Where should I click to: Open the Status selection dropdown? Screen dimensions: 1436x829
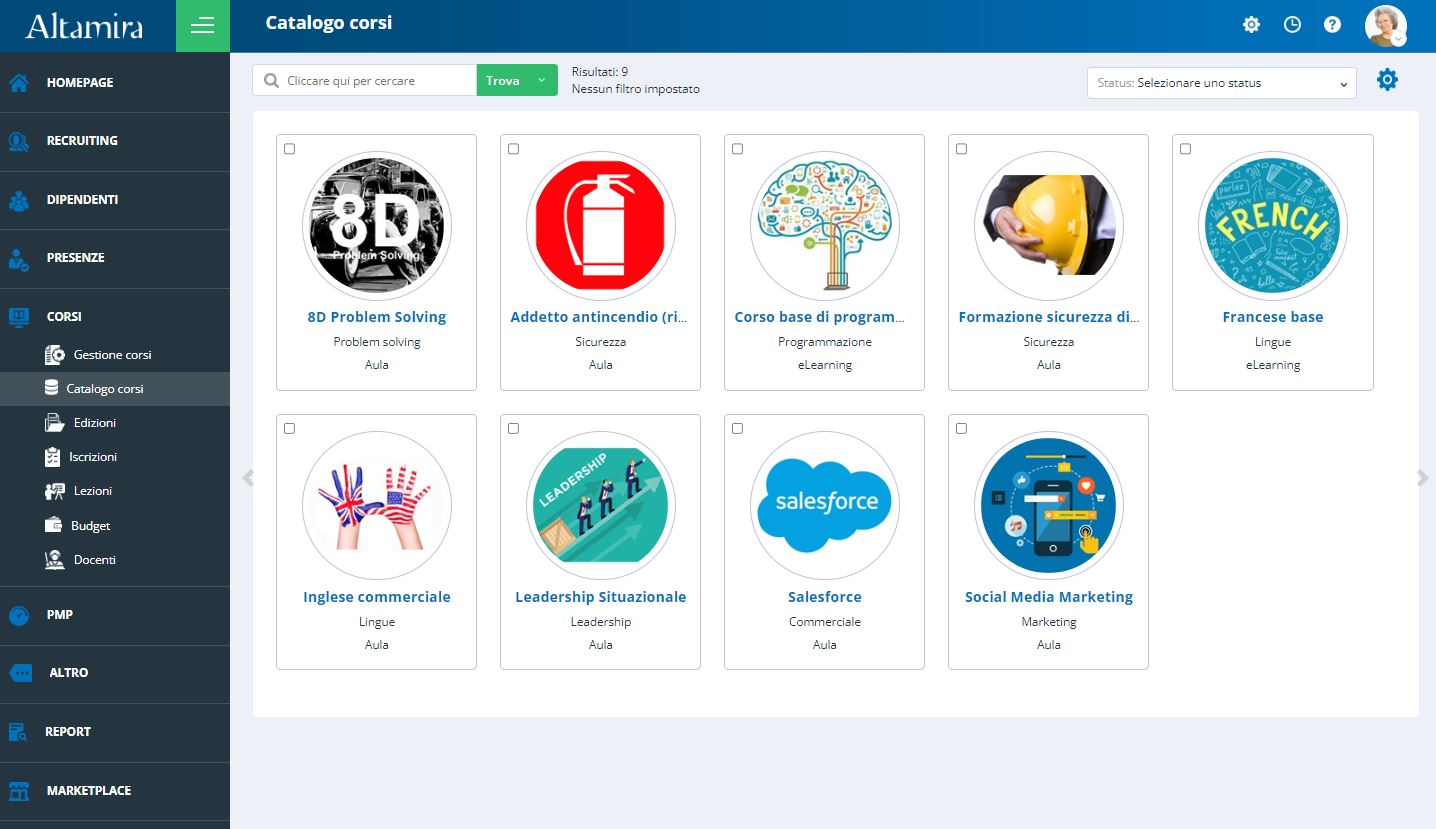[1221, 83]
